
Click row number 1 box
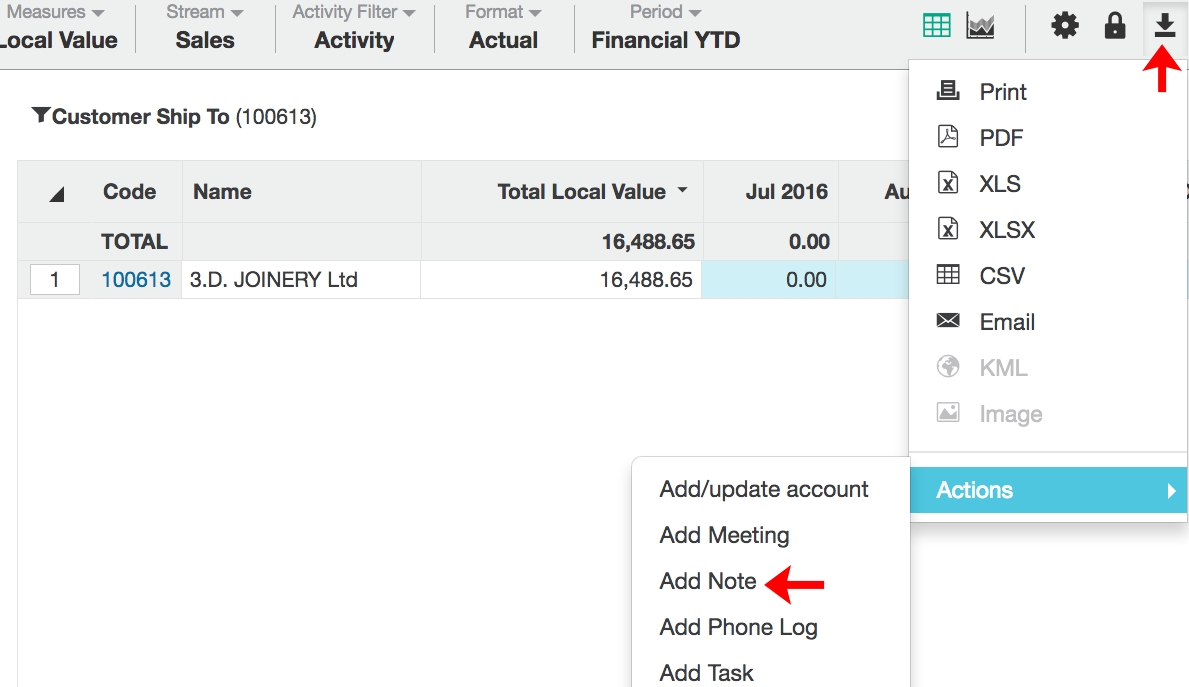click(55, 280)
